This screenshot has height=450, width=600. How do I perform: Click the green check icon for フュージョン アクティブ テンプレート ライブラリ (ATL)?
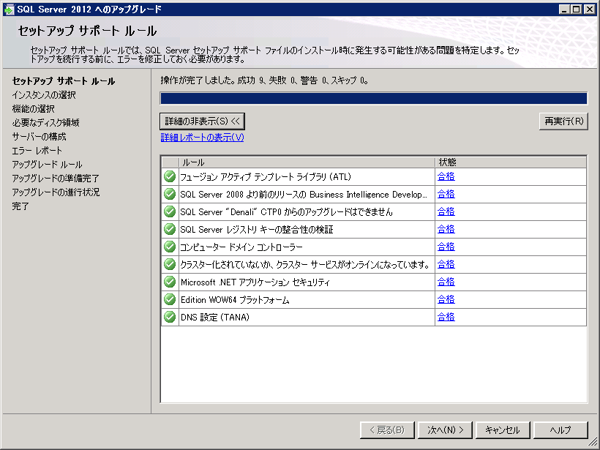pos(170,176)
